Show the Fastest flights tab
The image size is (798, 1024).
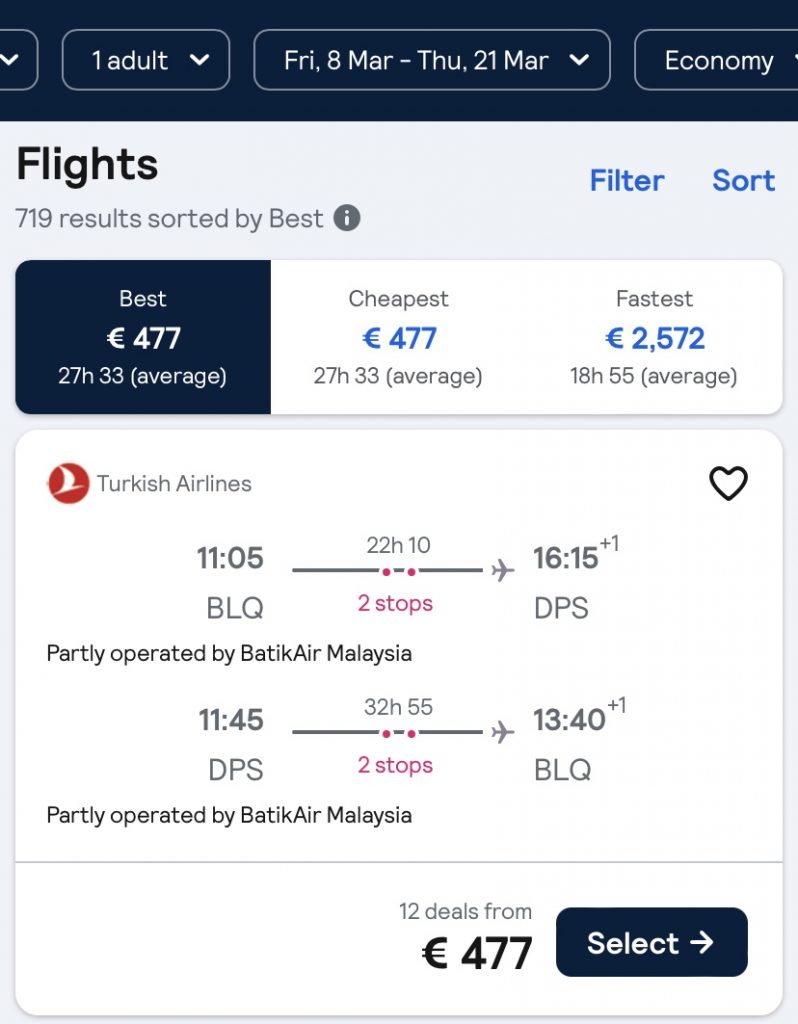[654, 337]
